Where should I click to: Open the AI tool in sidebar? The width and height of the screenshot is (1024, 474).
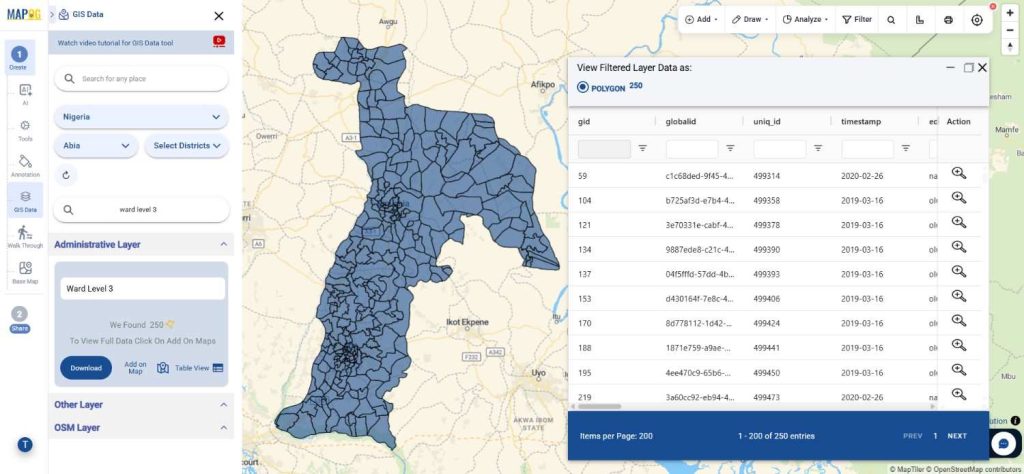(25, 93)
